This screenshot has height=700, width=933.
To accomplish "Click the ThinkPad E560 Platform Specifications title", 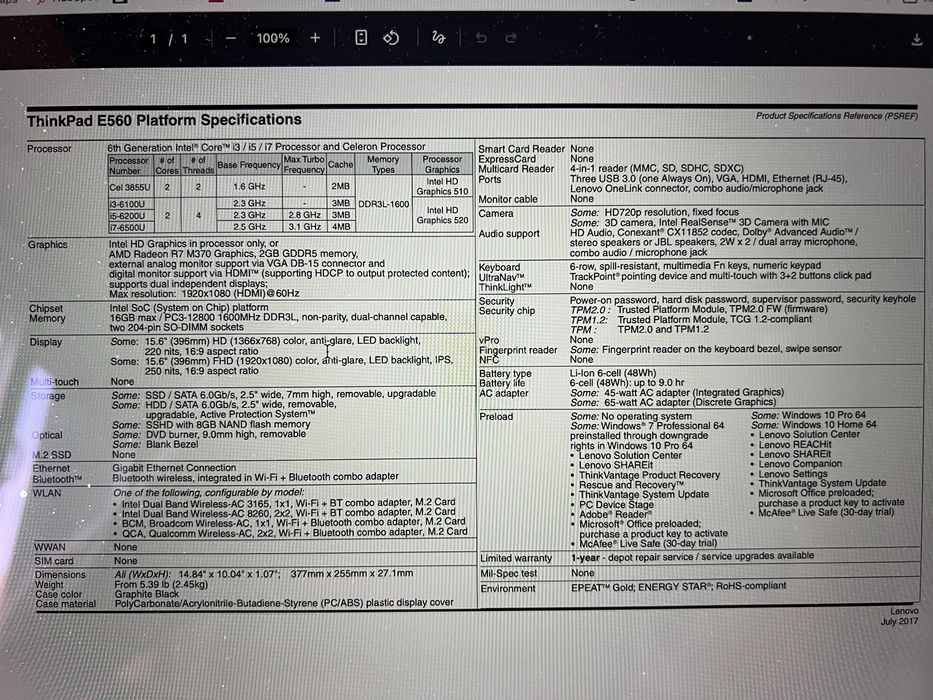I will (164, 120).
